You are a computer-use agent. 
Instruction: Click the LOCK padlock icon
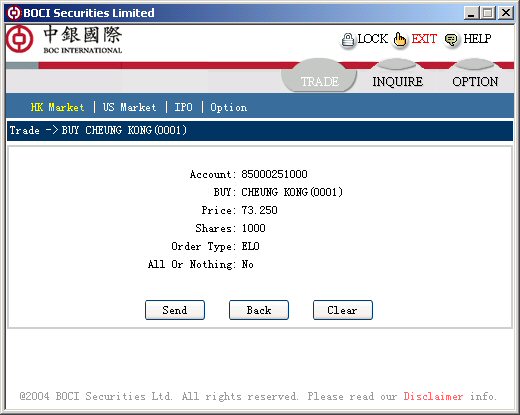click(348, 40)
